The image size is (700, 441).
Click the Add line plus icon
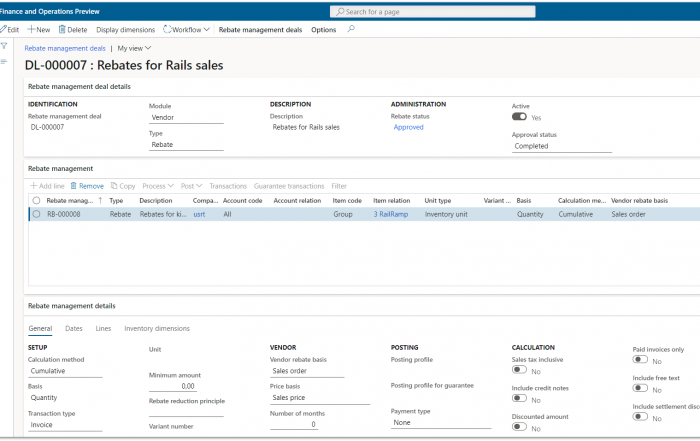(x=33, y=186)
